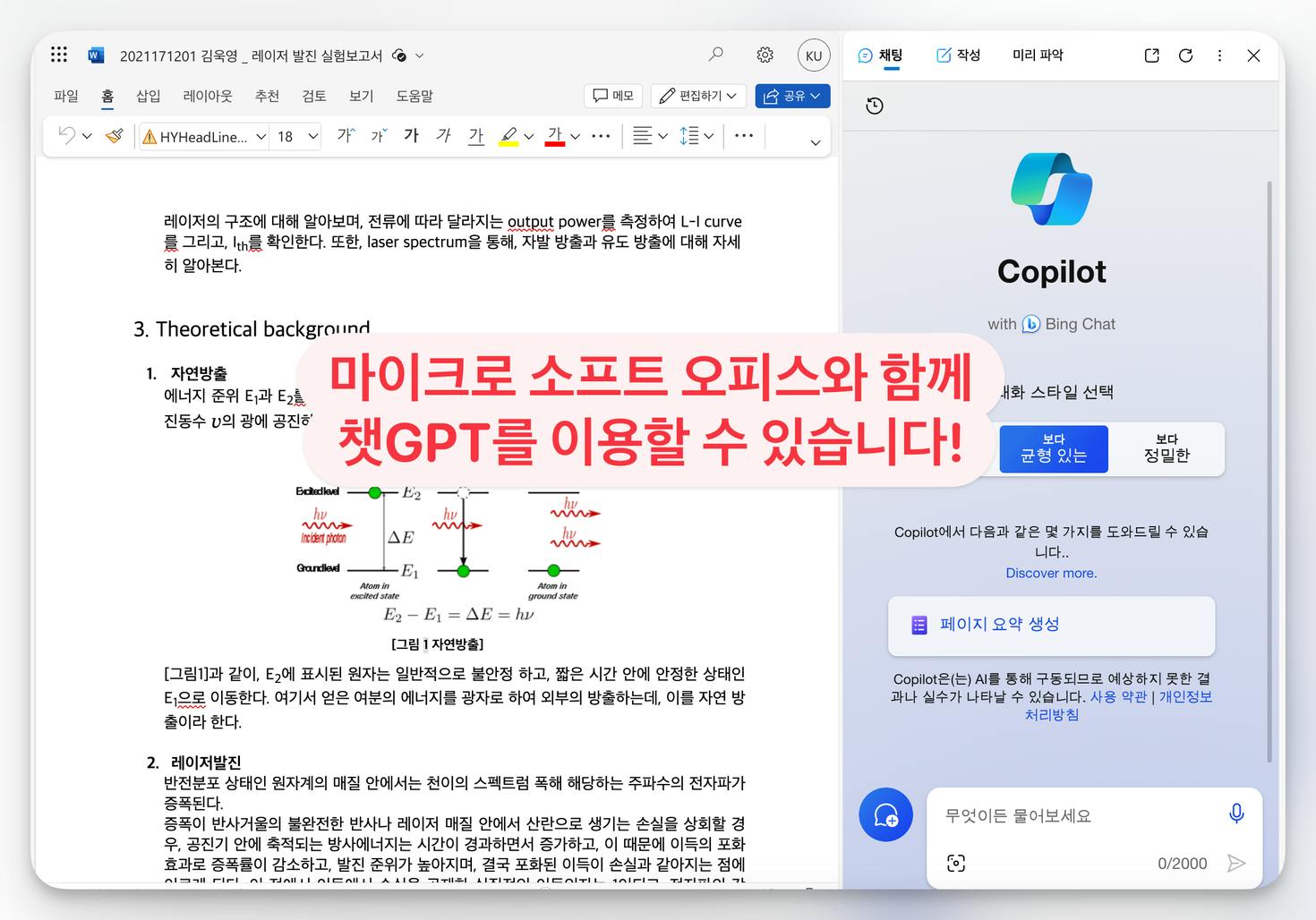Screen dimensions: 1316x920
Task: Use microphone for voice input
Action: [1236, 814]
